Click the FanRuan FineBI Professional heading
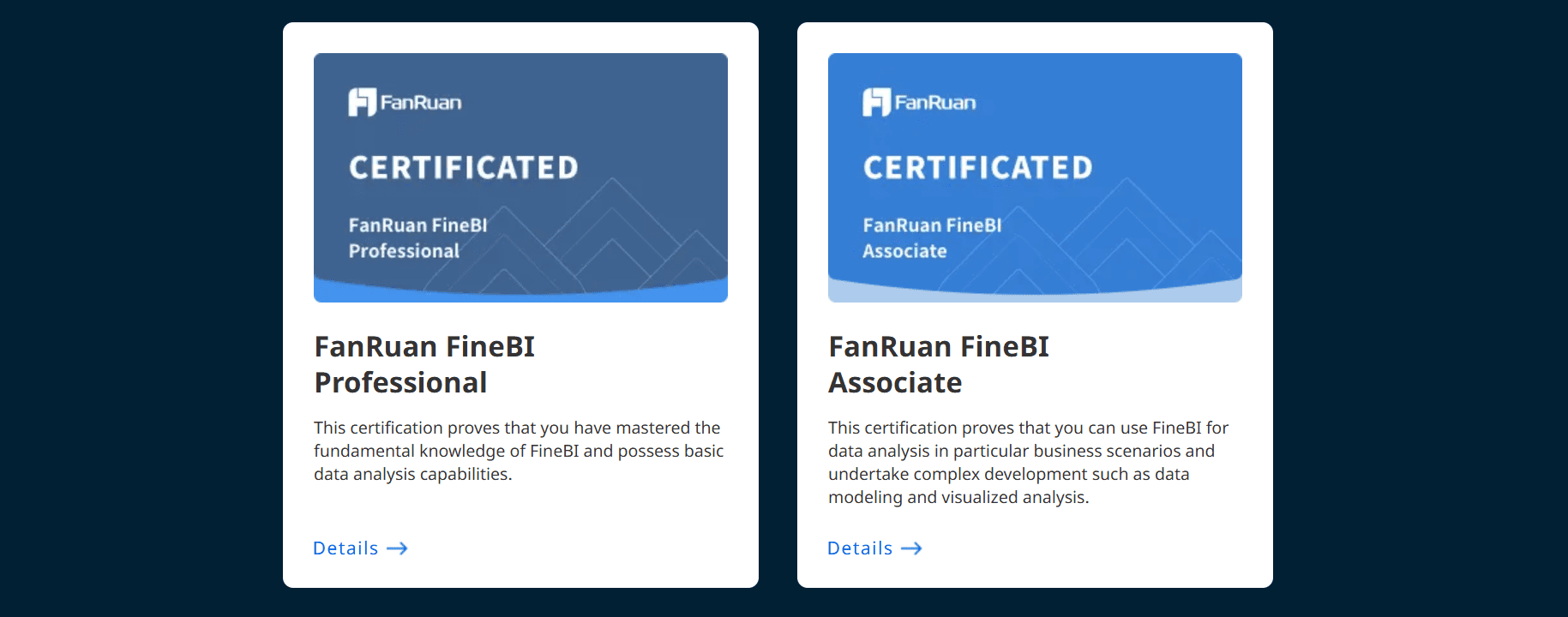The image size is (1568, 617). tap(424, 364)
